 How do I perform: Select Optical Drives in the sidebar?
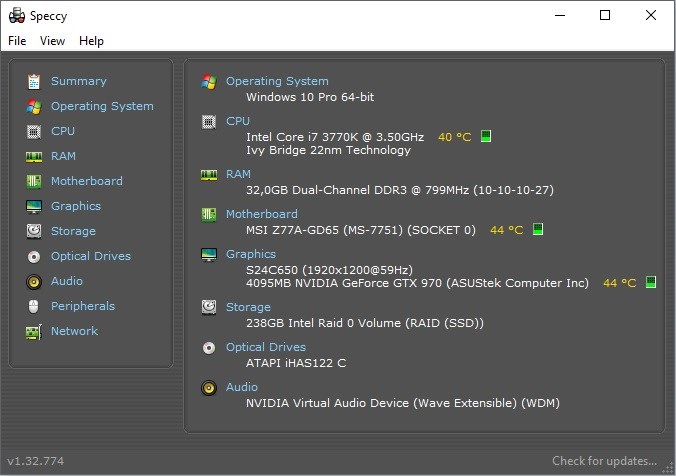91,256
